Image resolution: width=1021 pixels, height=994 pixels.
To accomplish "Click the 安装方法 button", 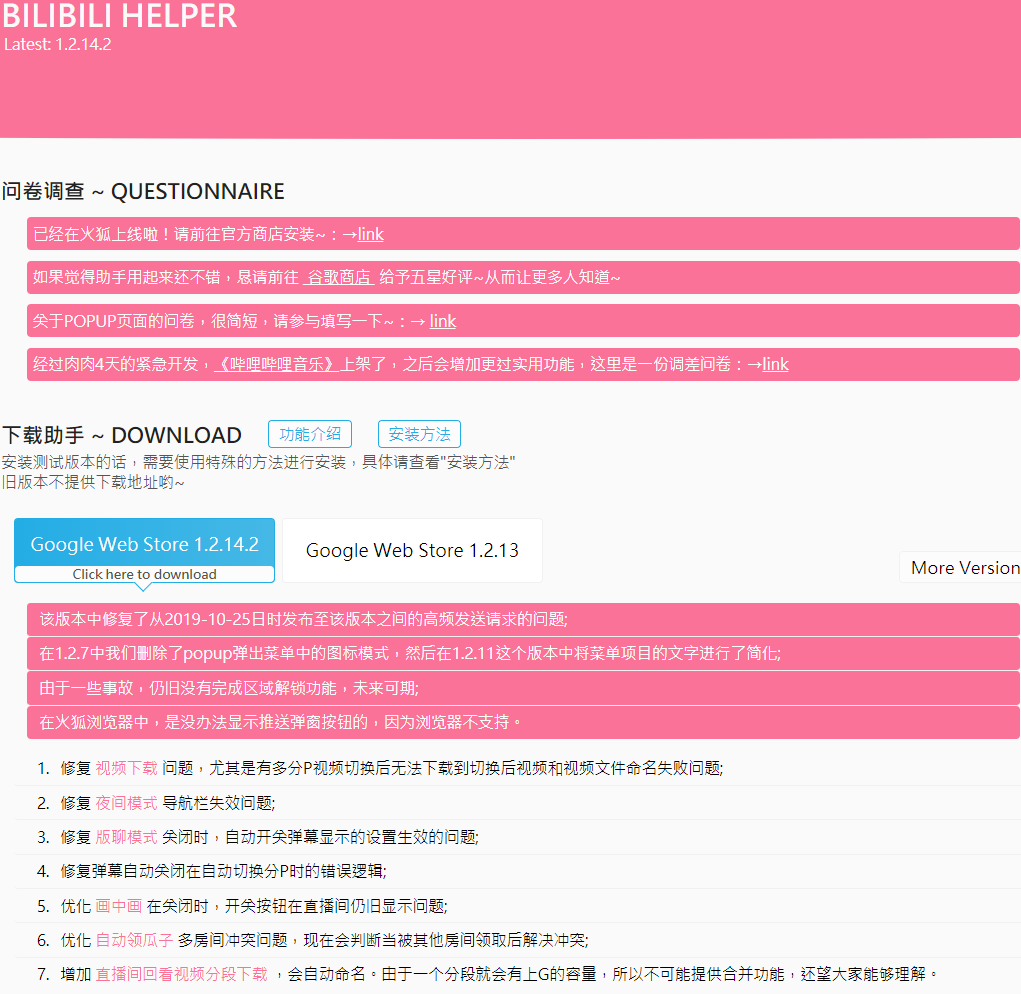I will [419, 434].
